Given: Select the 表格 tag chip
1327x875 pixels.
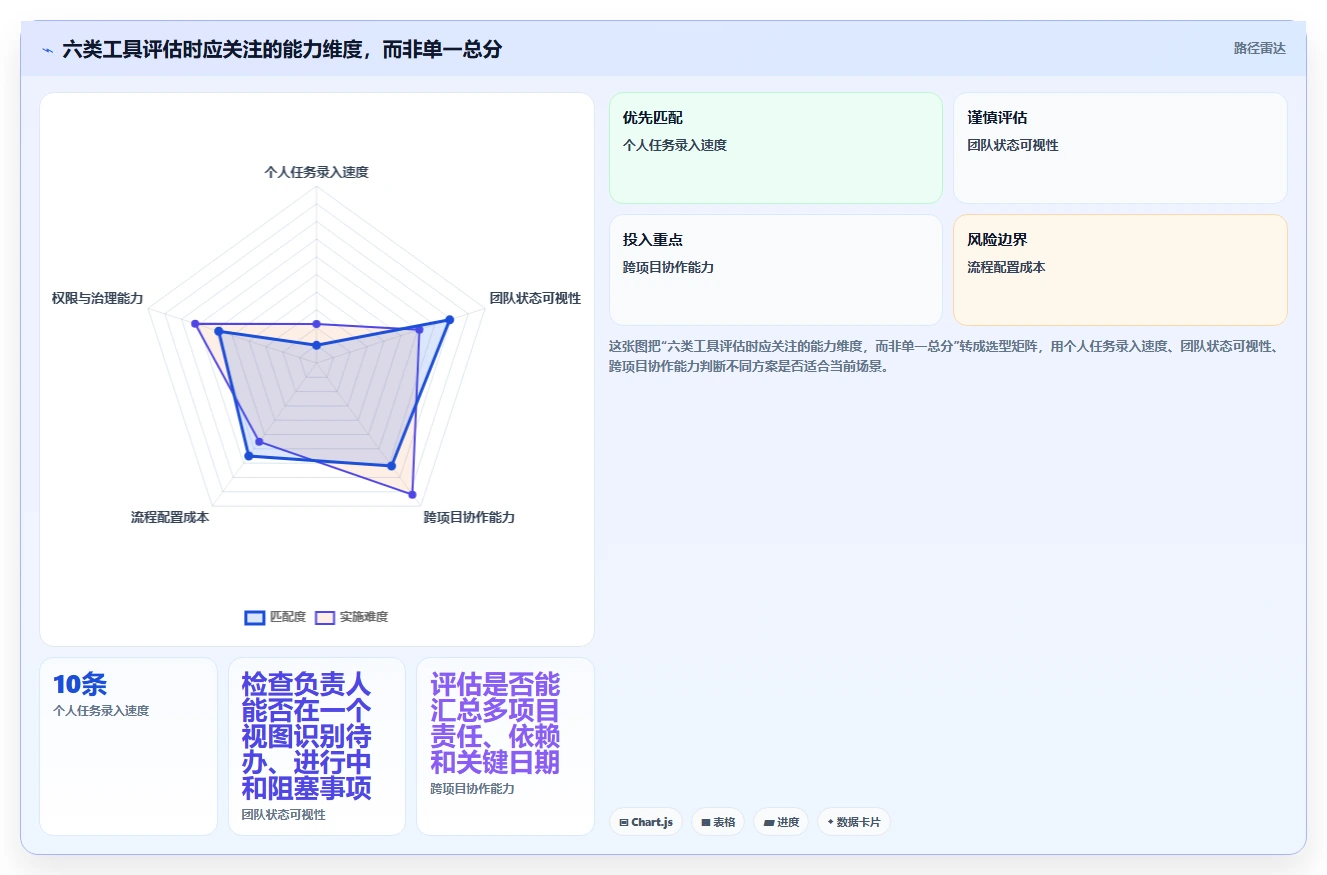Looking at the screenshot, I should (718, 822).
